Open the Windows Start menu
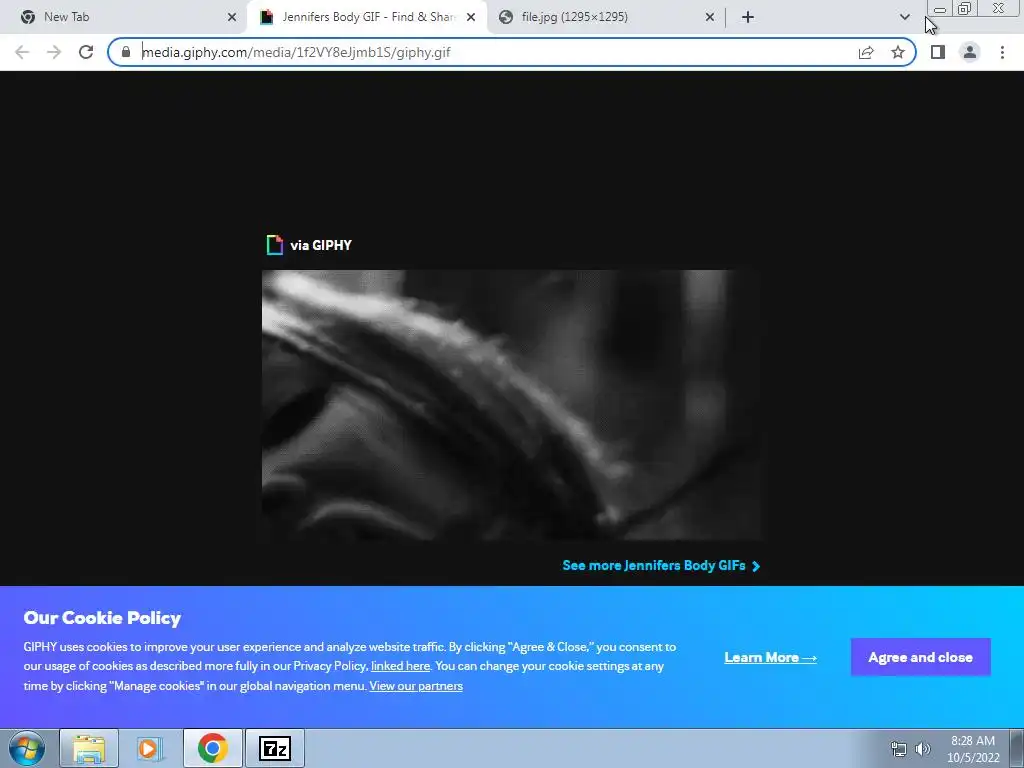Screen dimensions: 1024x768 (27, 748)
